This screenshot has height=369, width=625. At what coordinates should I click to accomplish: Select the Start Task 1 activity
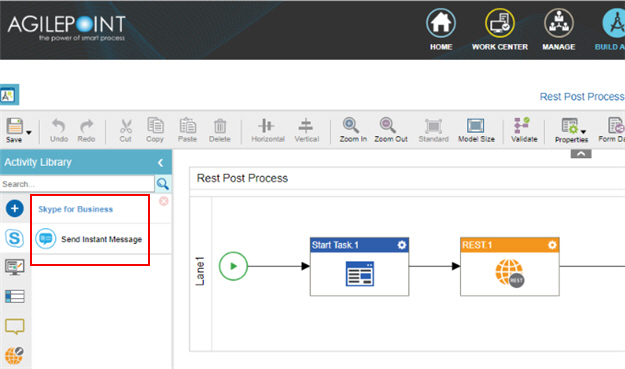click(360, 267)
